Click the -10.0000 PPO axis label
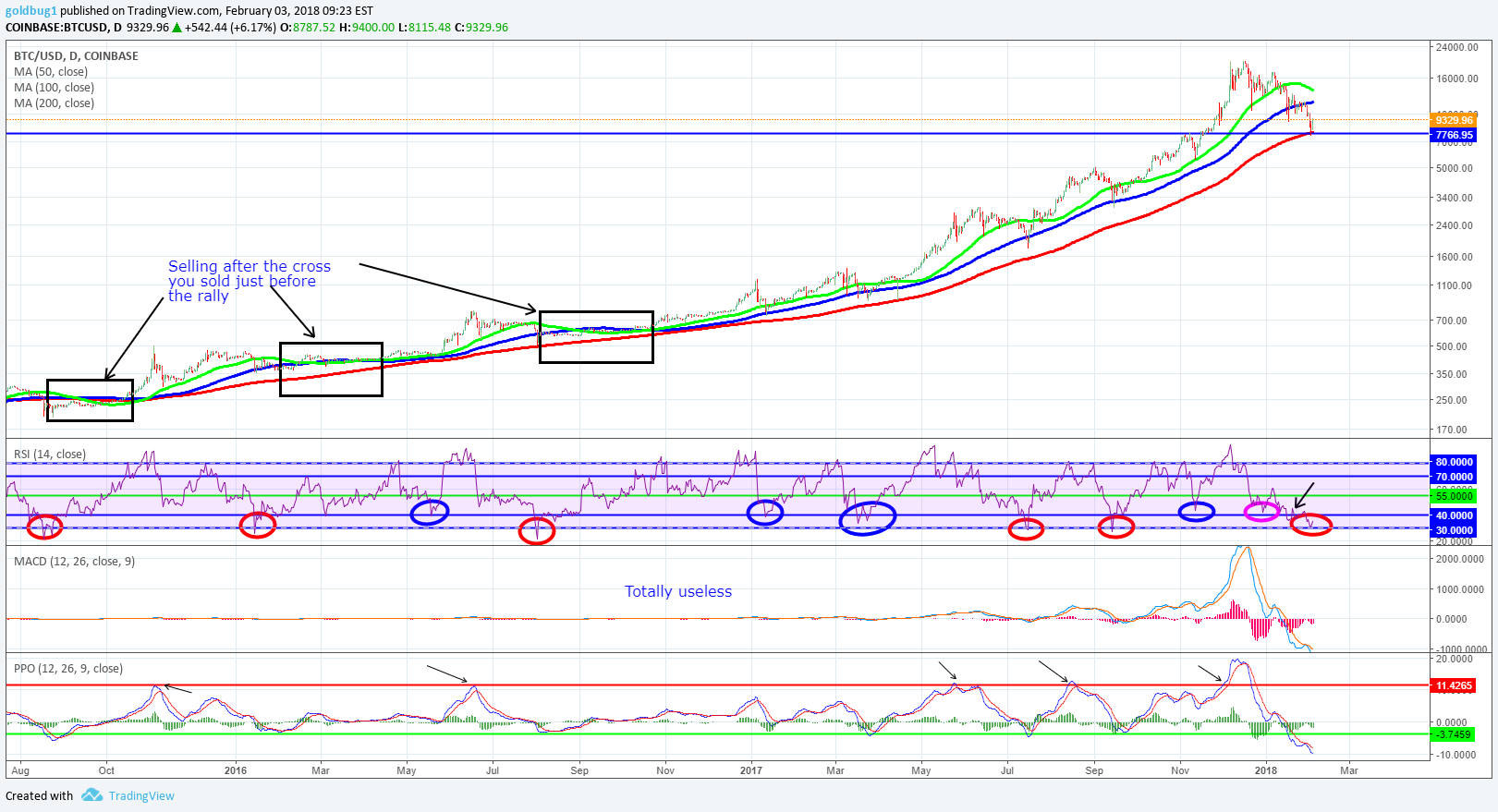This screenshot has width=1498, height=812. [1455, 755]
